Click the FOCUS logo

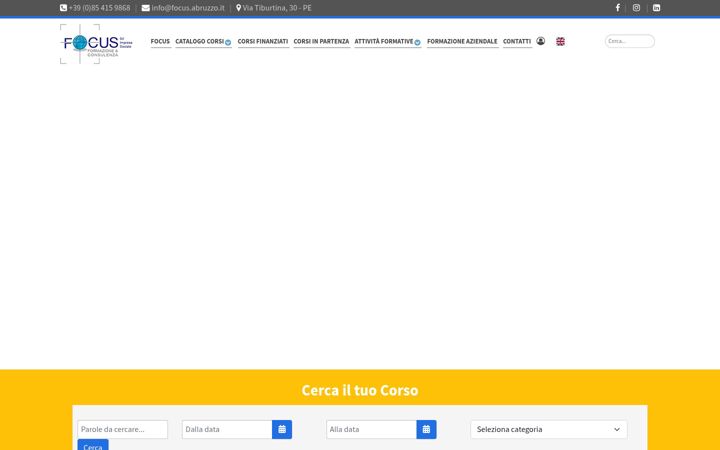click(x=96, y=44)
